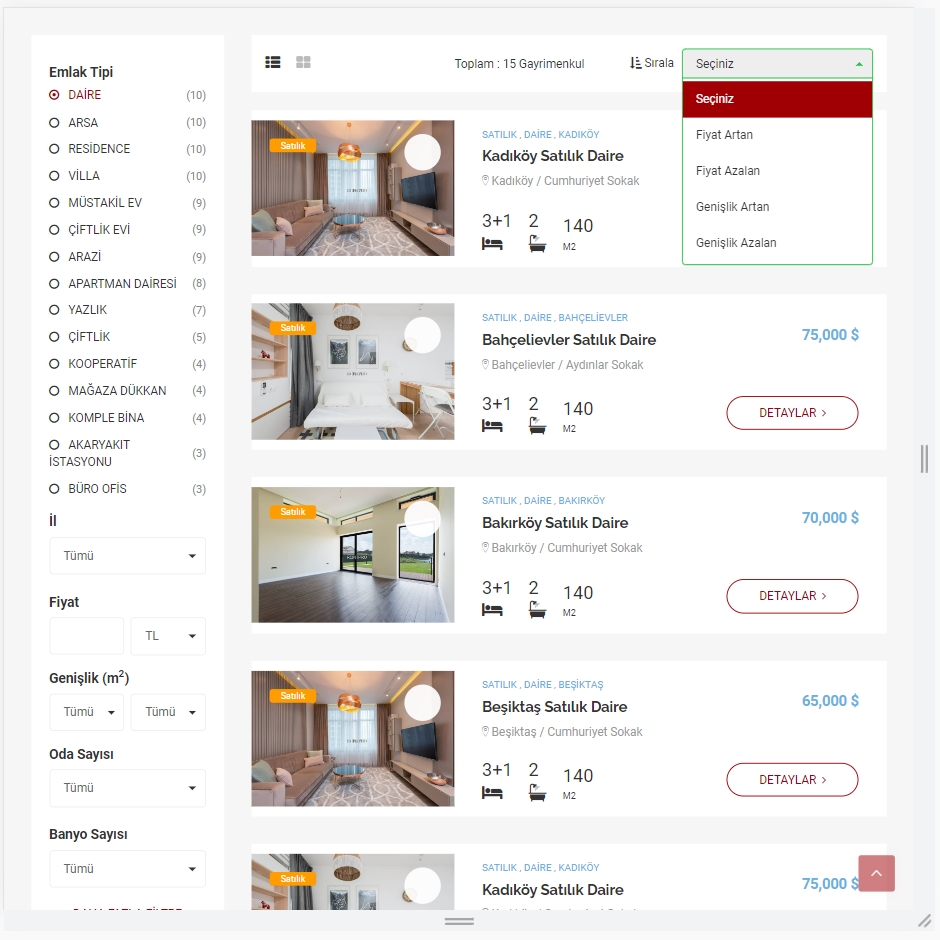
Task: Open the TL currency dropdown
Action: tap(168, 635)
